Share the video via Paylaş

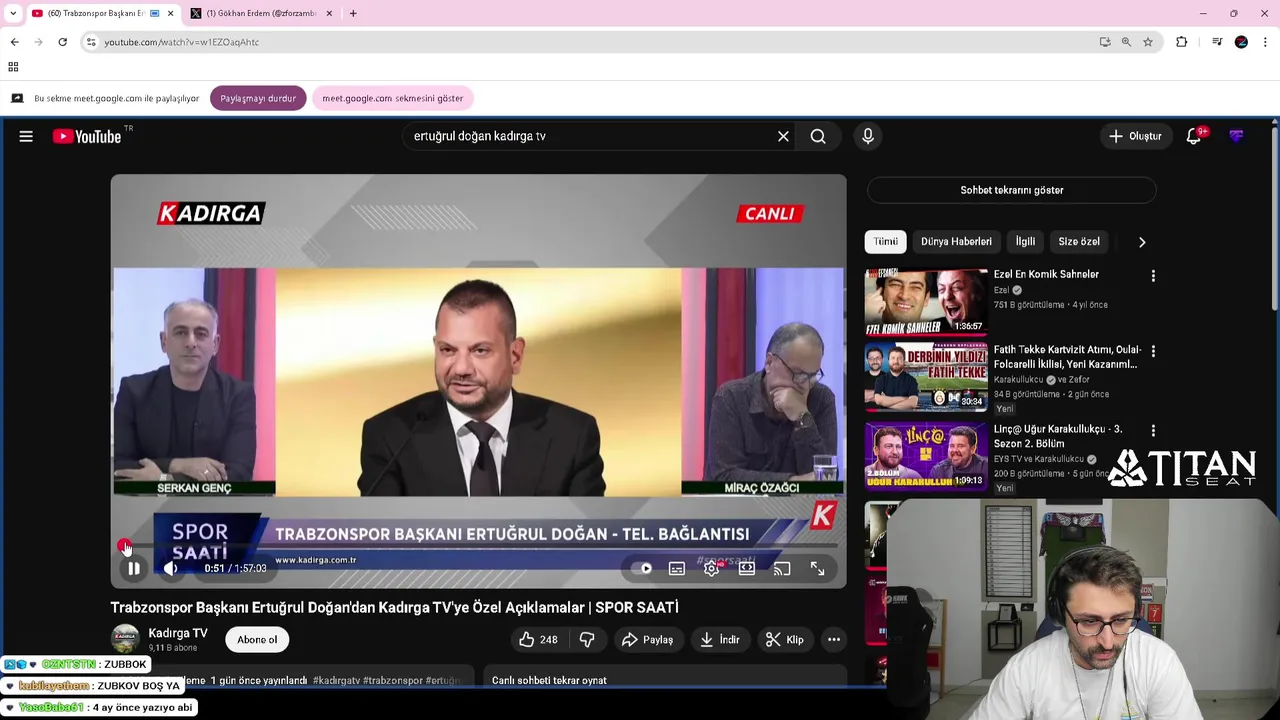(647, 639)
